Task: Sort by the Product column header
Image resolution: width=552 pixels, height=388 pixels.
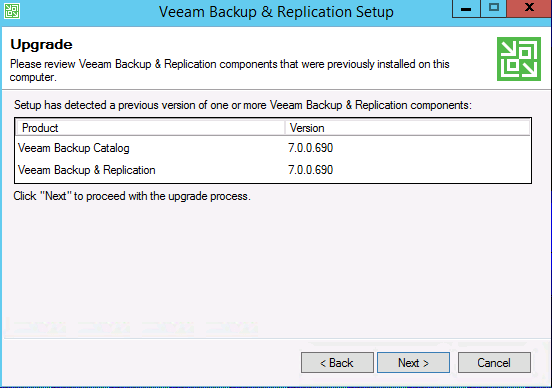Action: pos(150,128)
